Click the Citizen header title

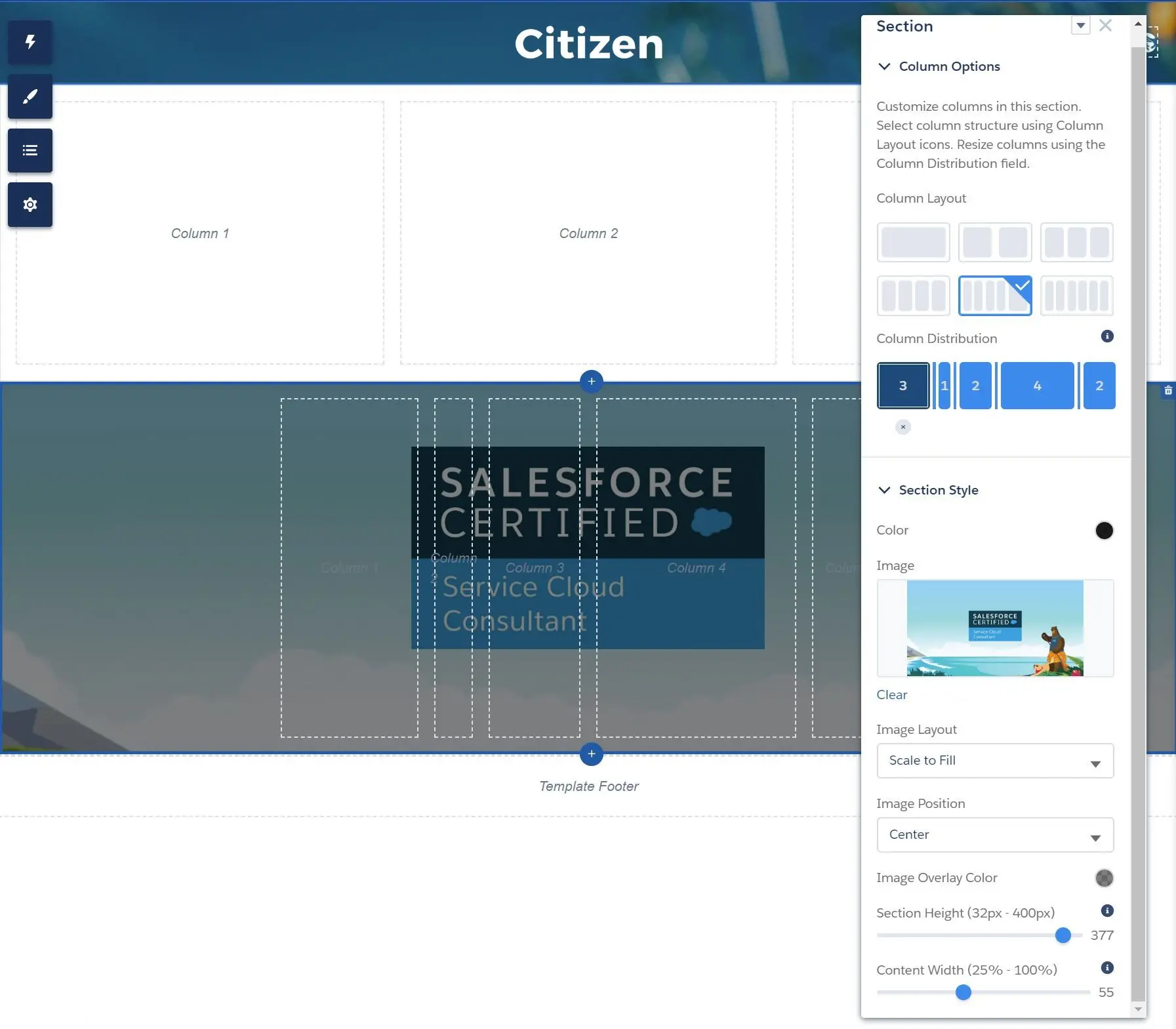click(x=589, y=44)
